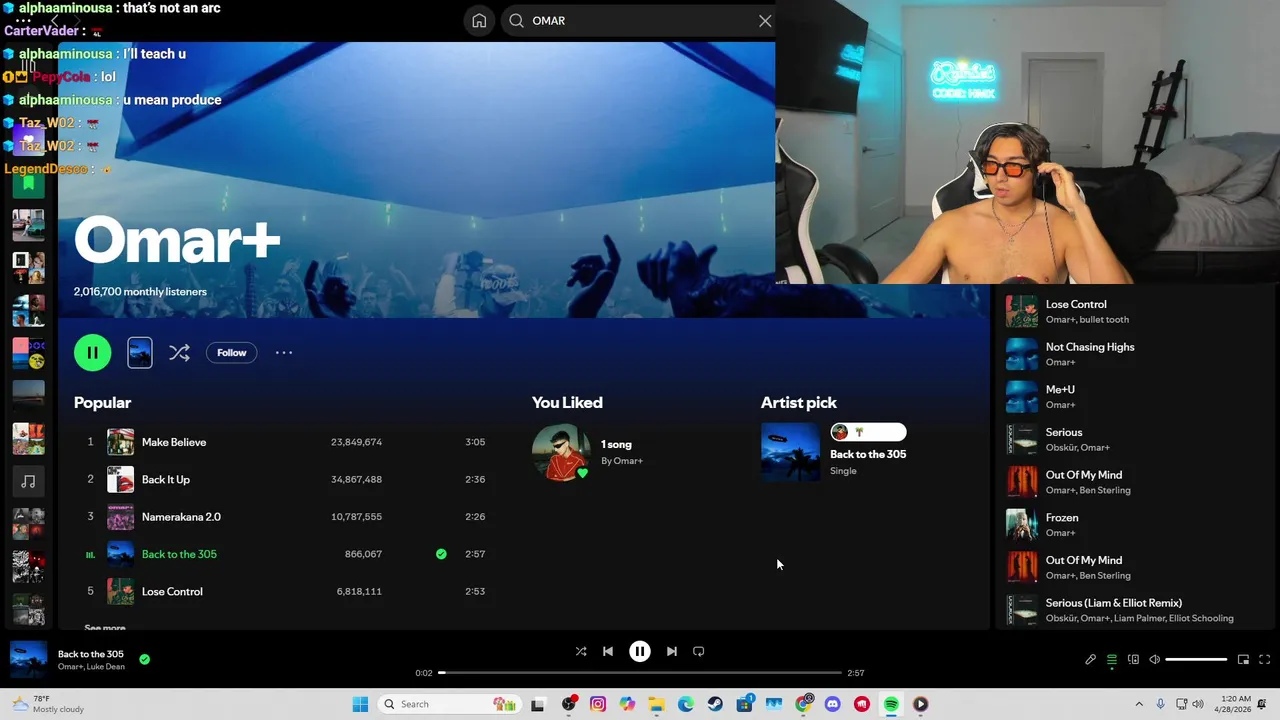Toggle the liked check next to now playing title
The image size is (1280, 720).
tap(145, 659)
